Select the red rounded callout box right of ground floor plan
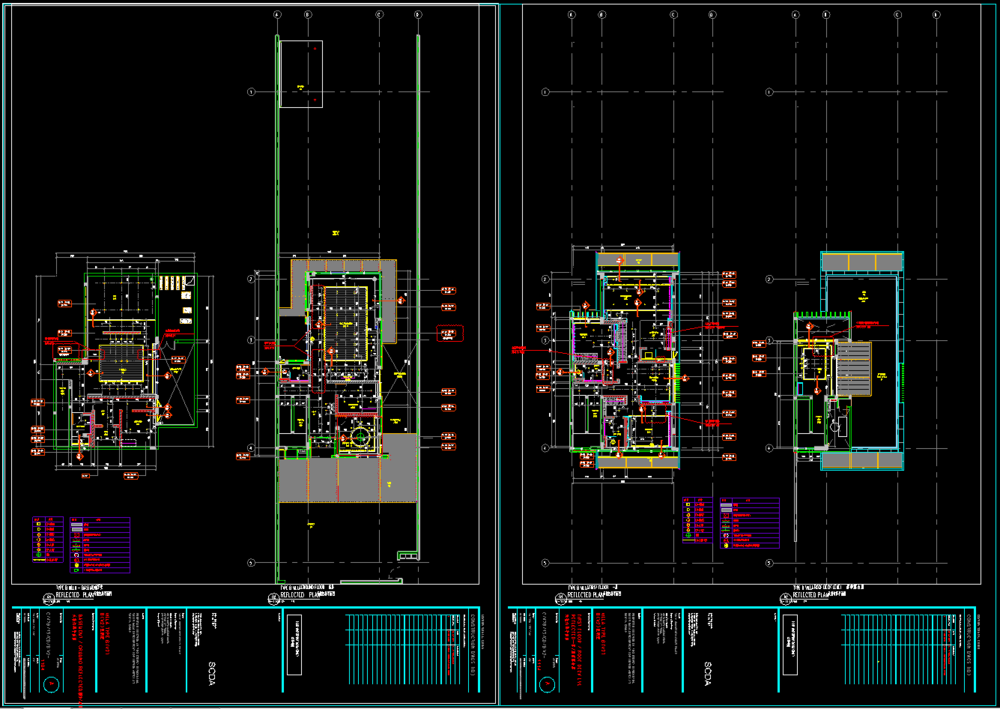This screenshot has width=1000, height=709. (x=450, y=333)
